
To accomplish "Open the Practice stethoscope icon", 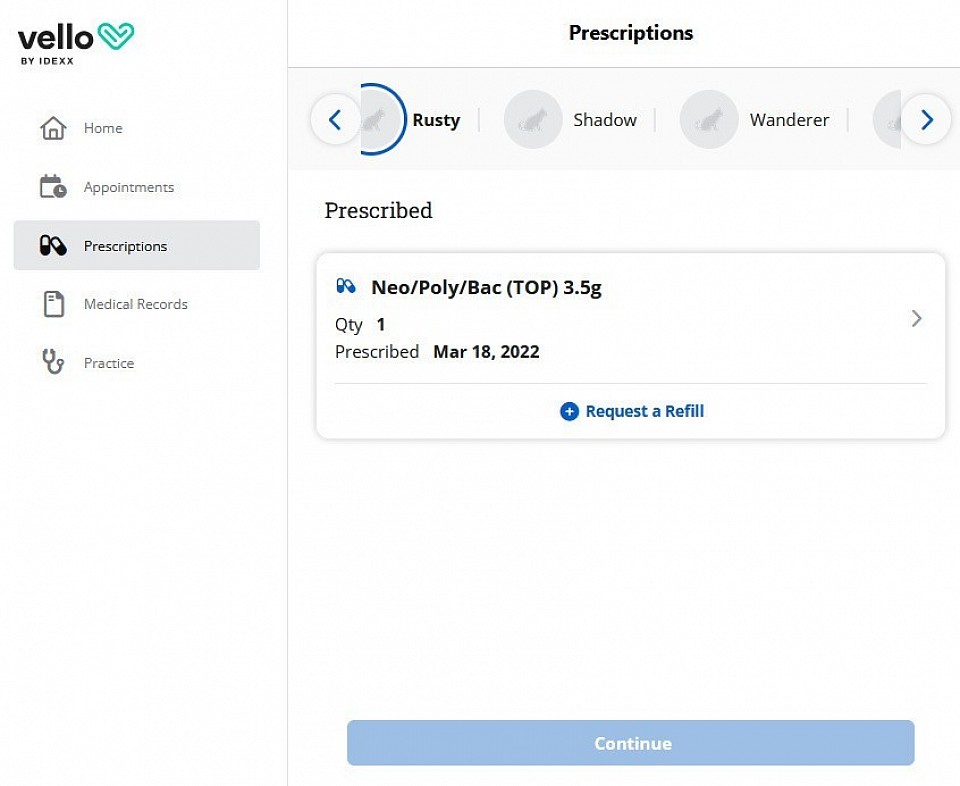I will (x=53, y=362).
